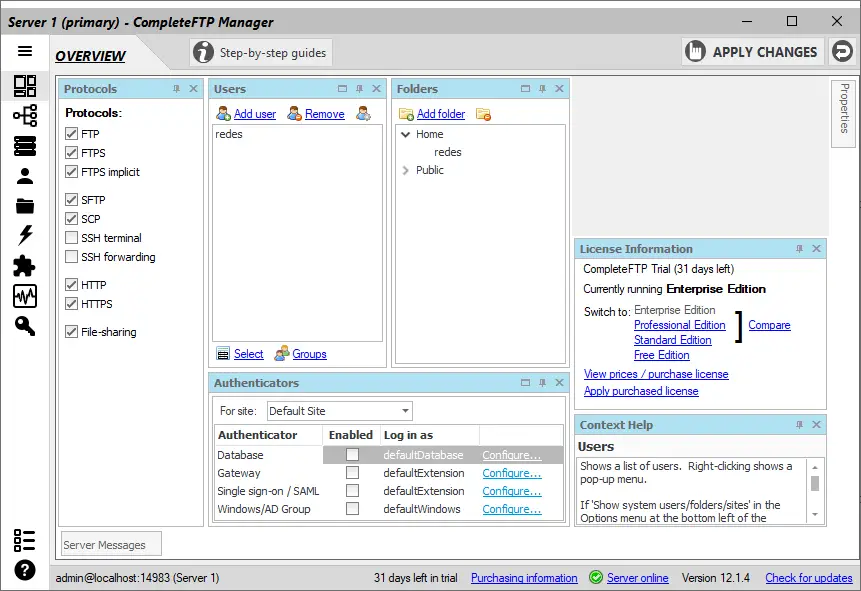The width and height of the screenshot is (861, 591).
Task: Toggle the HTTPS checkbox
Action: coord(71,304)
